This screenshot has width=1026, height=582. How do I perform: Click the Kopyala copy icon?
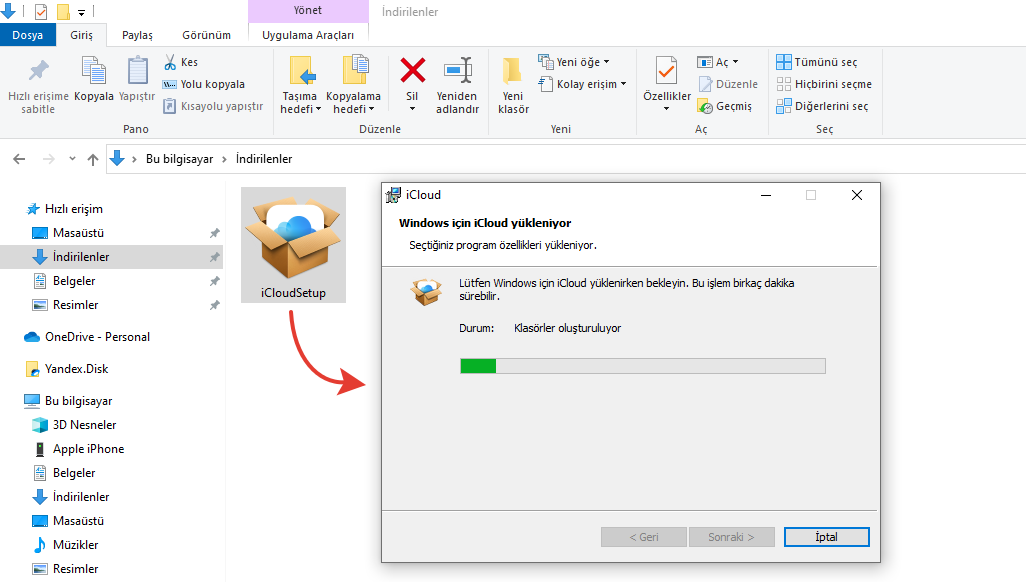pyautogui.click(x=94, y=71)
